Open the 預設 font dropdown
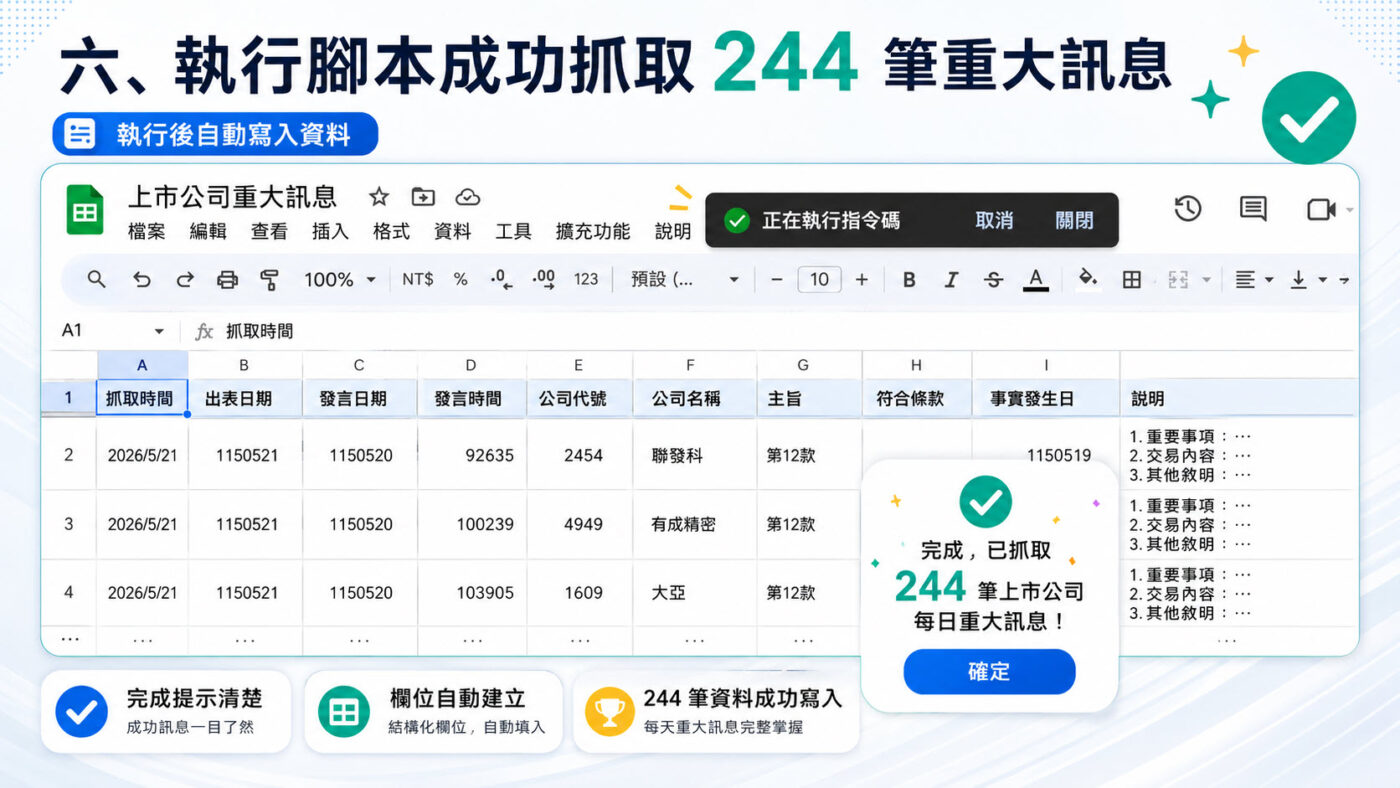Screen dimensions: 1400x788 pos(685,280)
